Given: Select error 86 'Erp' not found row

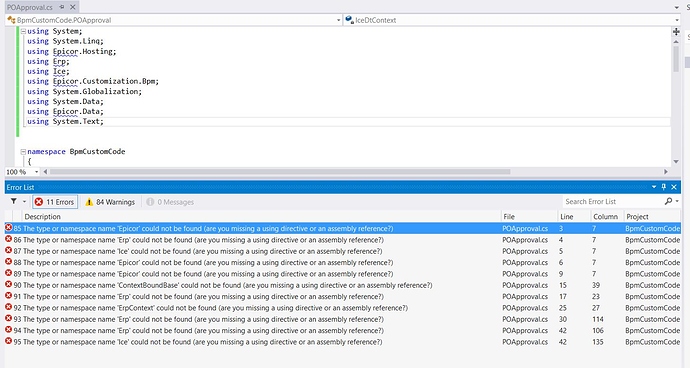Looking at the screenshot, I should 343,240.
